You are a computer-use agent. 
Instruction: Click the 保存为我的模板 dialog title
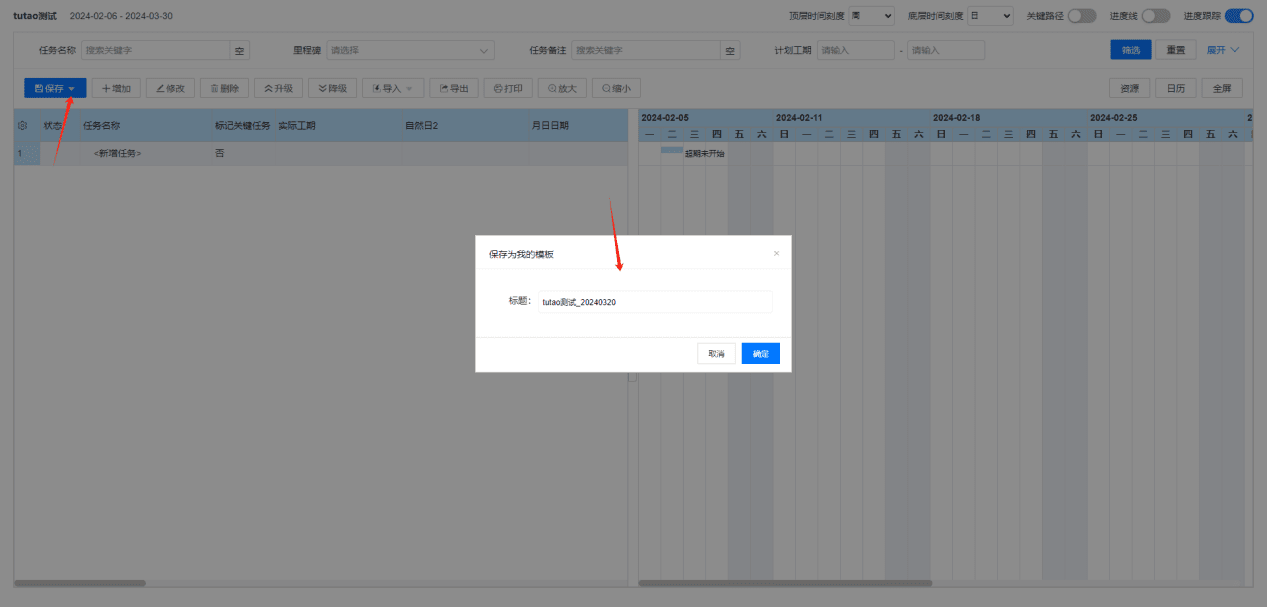point(521,254)
